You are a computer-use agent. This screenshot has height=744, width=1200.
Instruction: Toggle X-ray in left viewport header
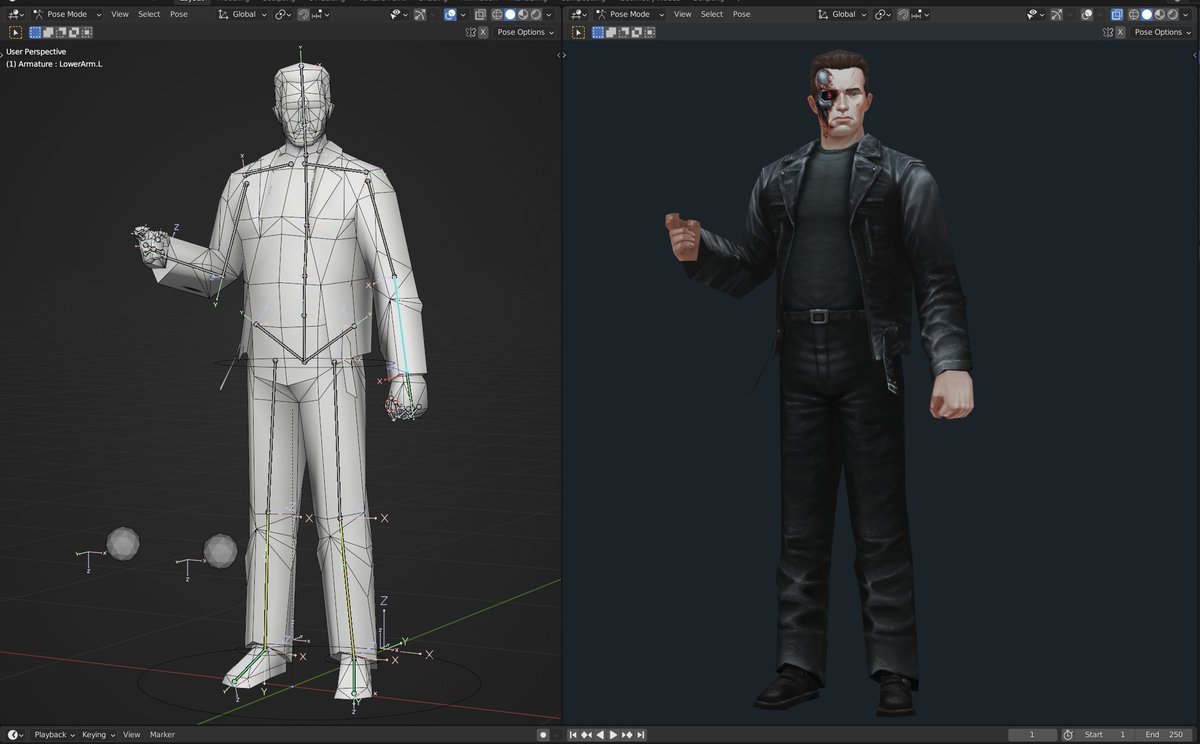tap(480, 14)
